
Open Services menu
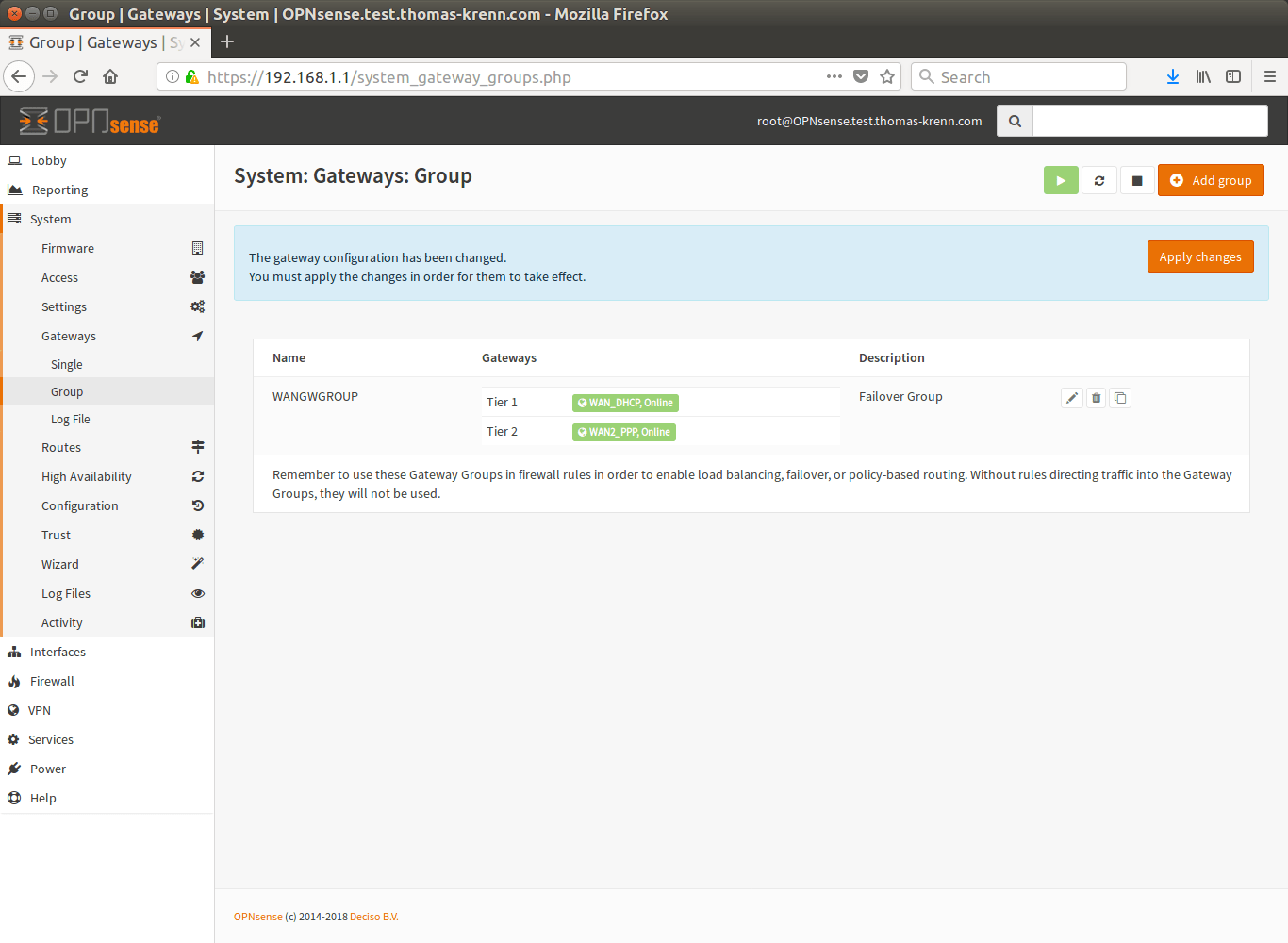point(107,739)
